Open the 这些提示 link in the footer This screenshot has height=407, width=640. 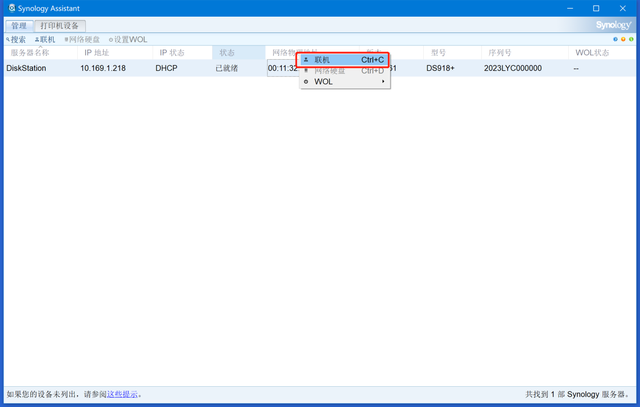pyautogui.click(x=122, y=394)
